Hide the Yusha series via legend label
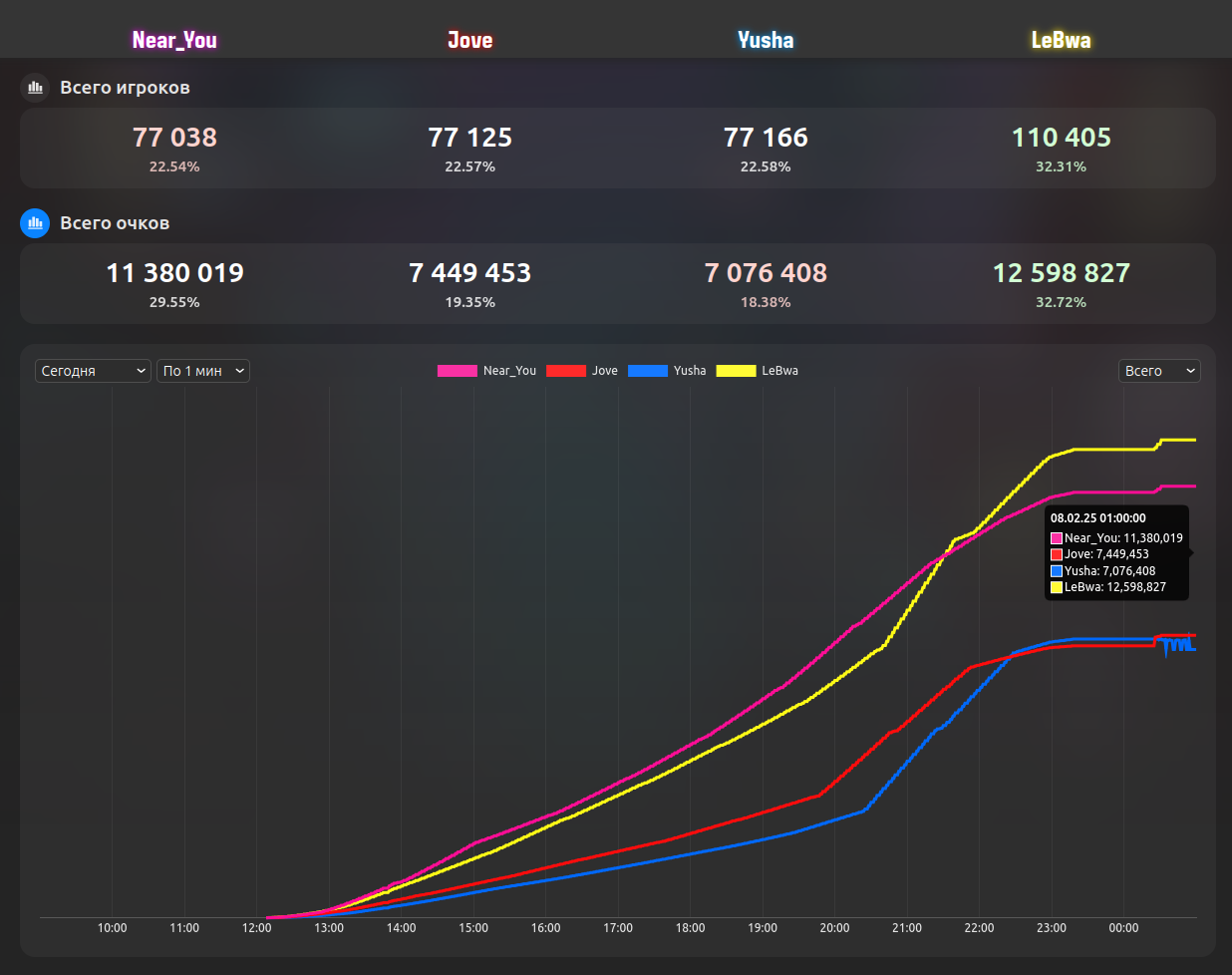This screenshot has width=1232, height=975. point(689,371)
